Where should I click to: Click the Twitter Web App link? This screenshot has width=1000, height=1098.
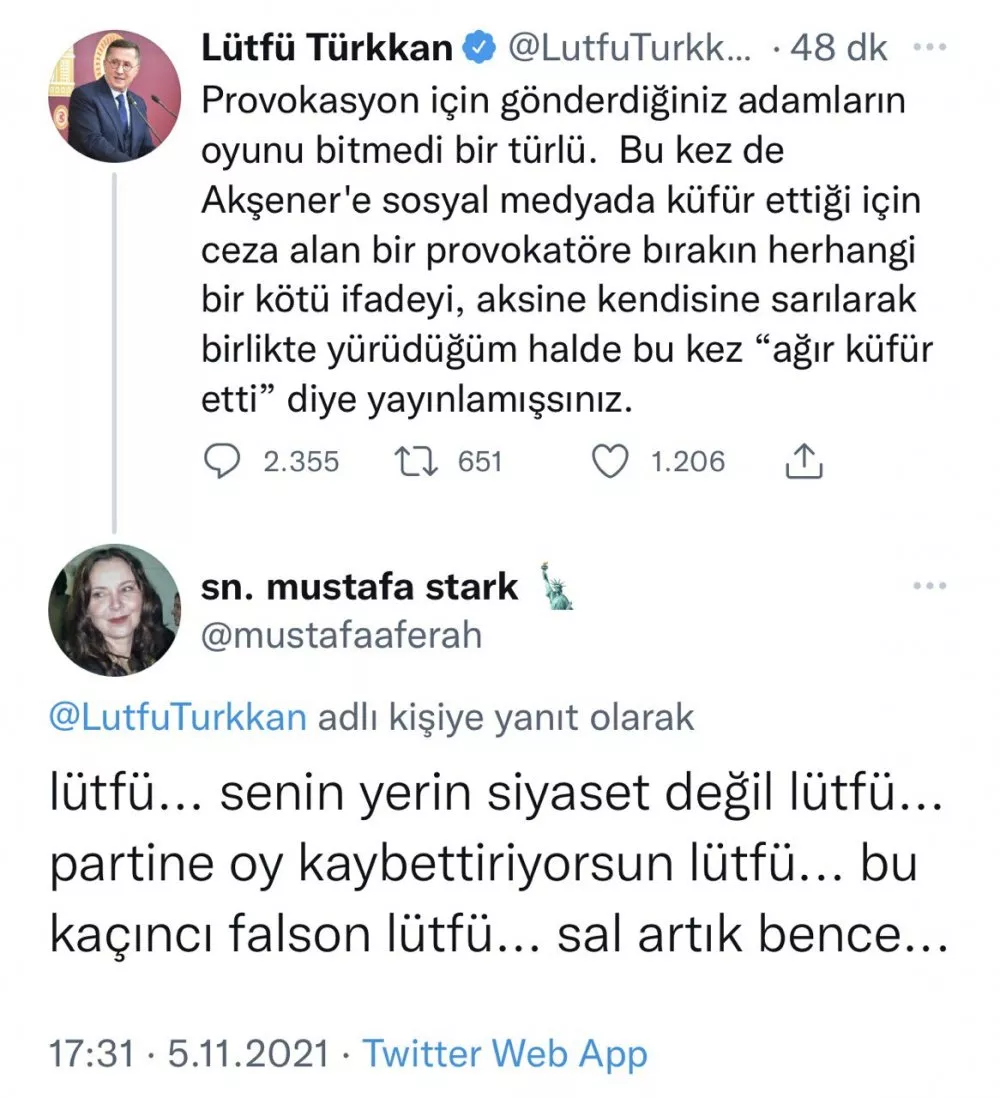point(504,1053)
